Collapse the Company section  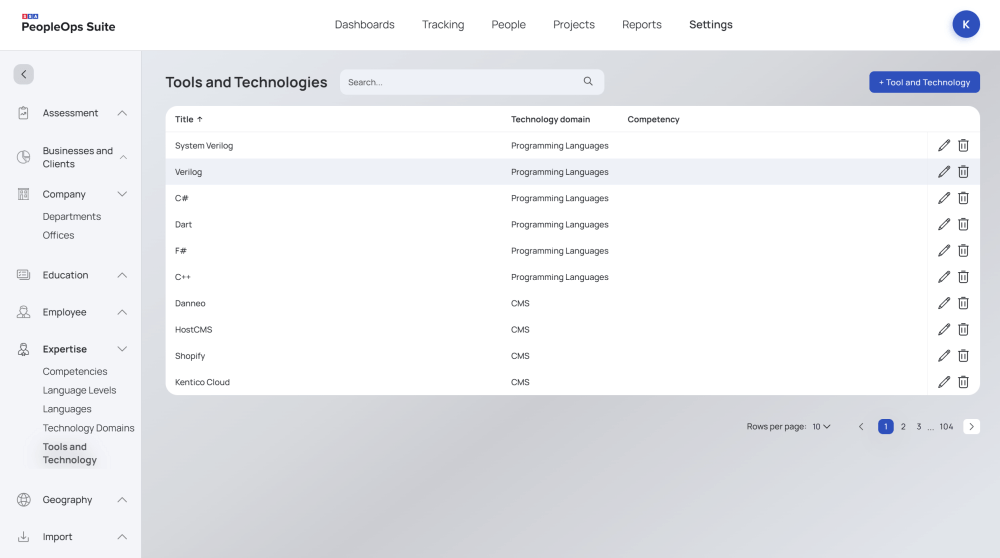point(122,194)
